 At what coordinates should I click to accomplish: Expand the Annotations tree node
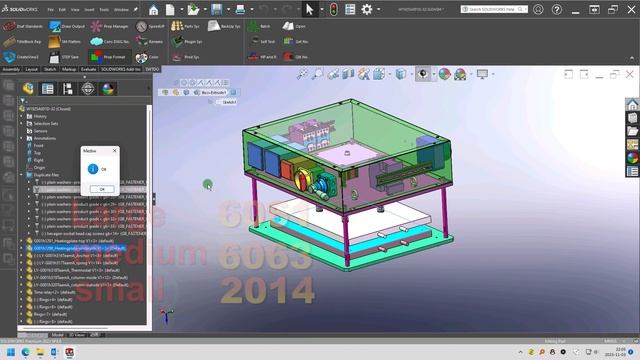[22, 138]
